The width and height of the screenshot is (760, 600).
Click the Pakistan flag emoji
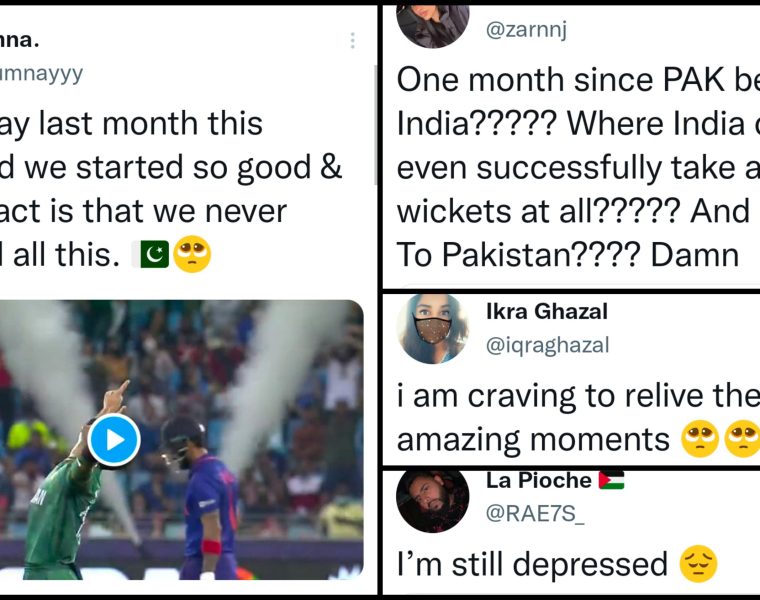149,255
